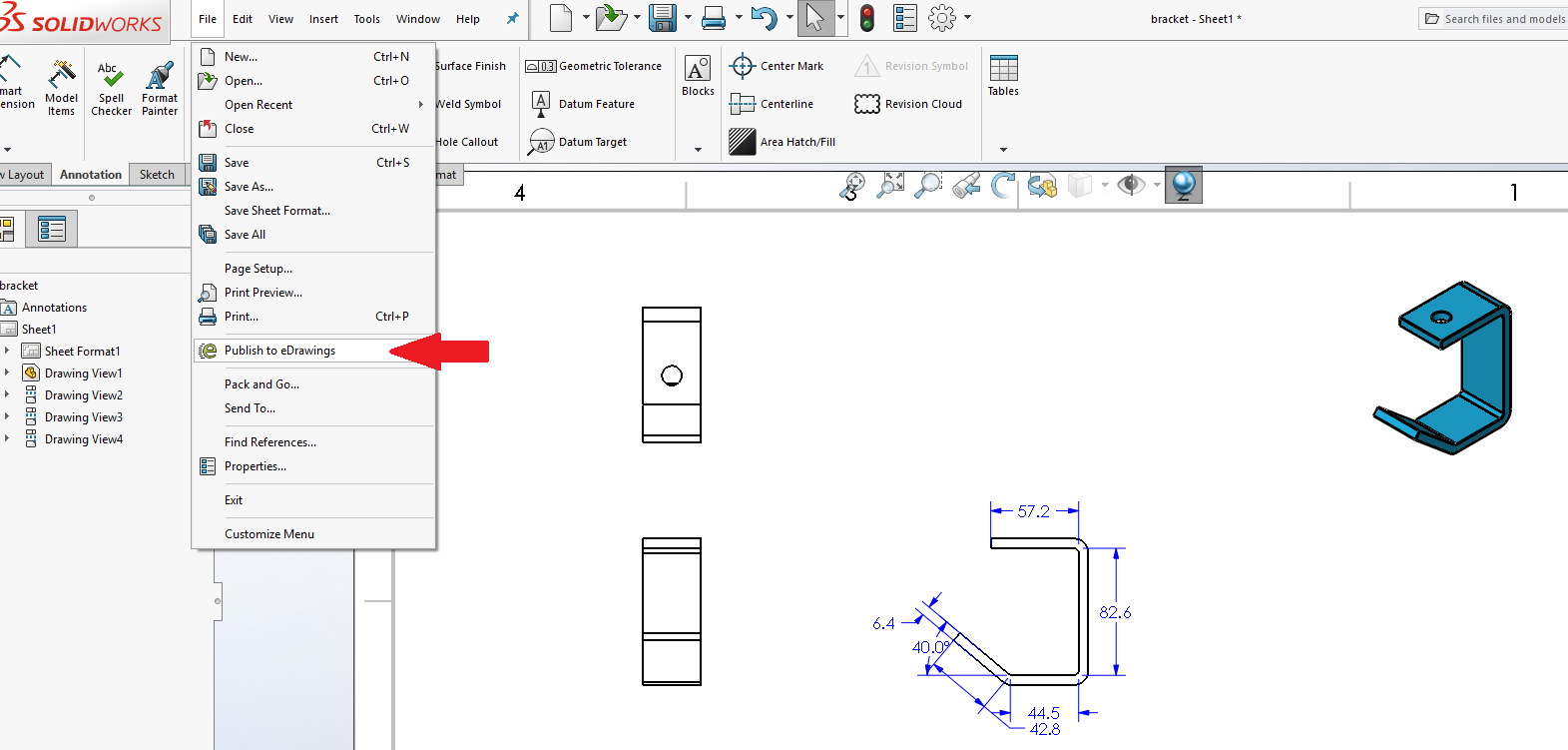Screen dimensions: 1568x750
Task: Click the Print icon in the top toolbar
Action: tap(714, 18)
